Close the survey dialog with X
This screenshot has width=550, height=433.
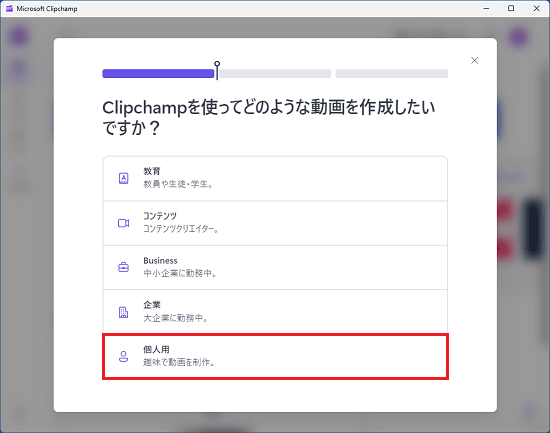tap(475, 60)
